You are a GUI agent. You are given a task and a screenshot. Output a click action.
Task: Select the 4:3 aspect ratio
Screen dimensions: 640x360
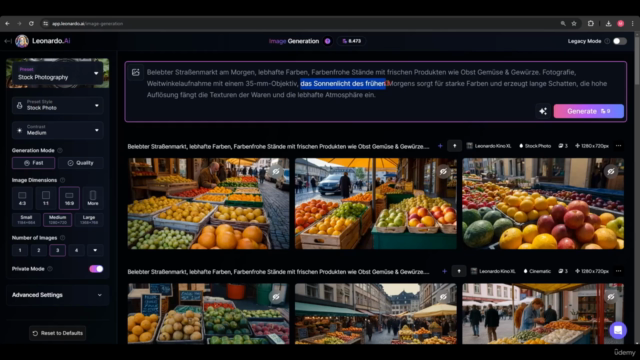[22, 198]
